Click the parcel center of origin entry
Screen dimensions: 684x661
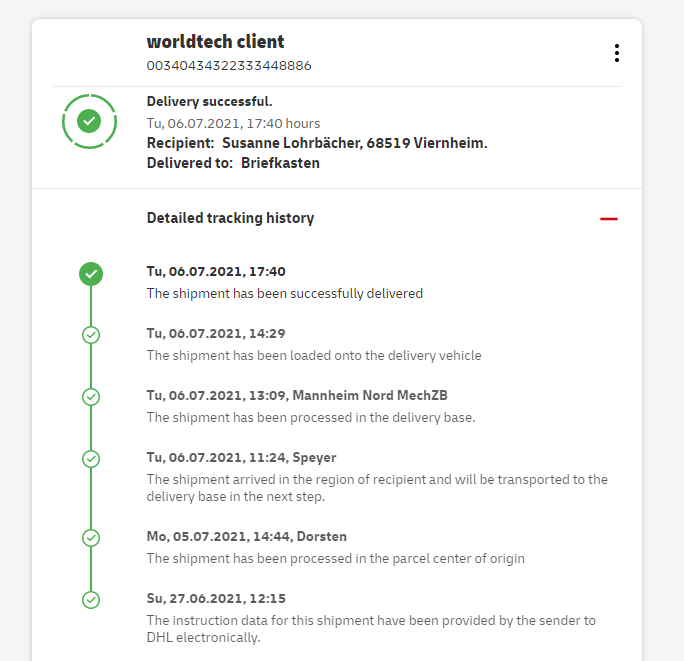(x=336, y=559)
